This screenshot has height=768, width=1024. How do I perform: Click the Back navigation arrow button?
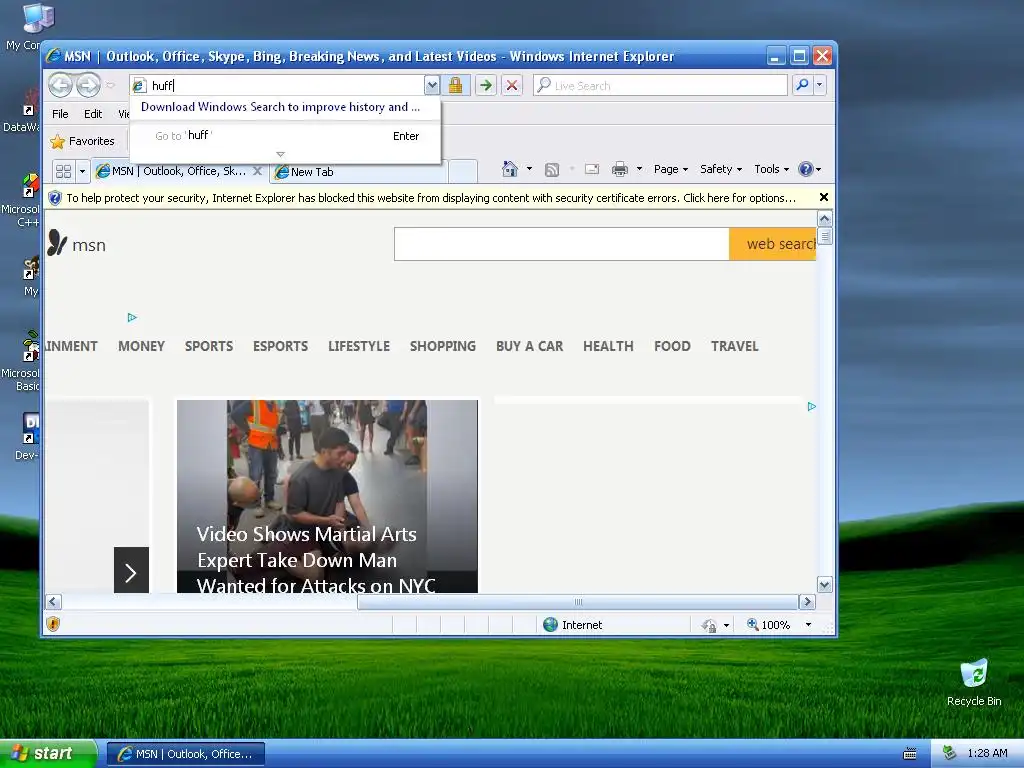coord(60,85)
